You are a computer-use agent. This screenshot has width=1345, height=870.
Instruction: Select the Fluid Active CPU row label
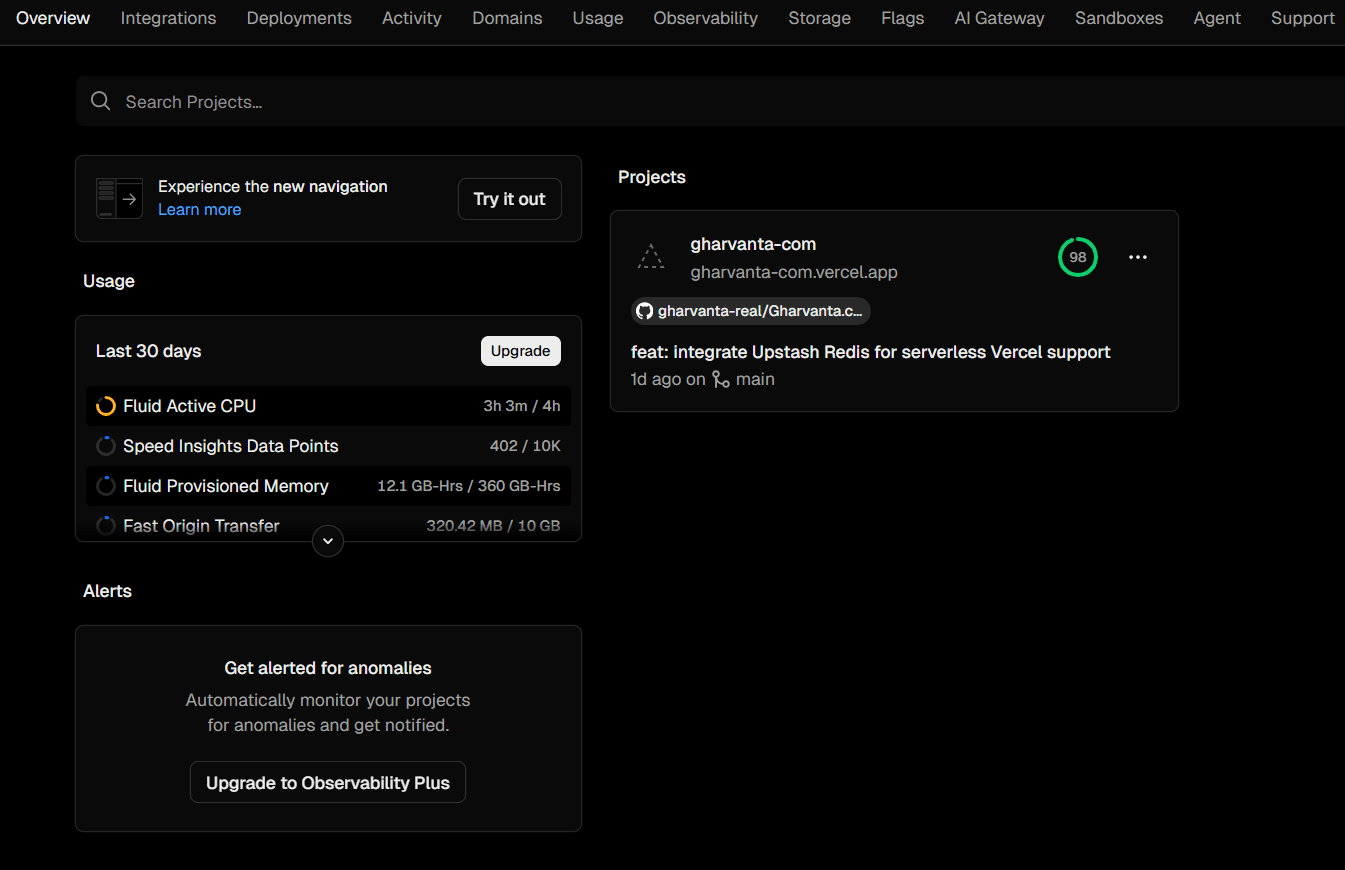coord(189,406)
